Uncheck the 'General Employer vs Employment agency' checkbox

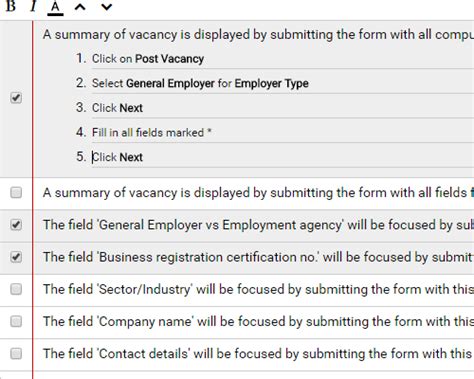coord(16,225)
